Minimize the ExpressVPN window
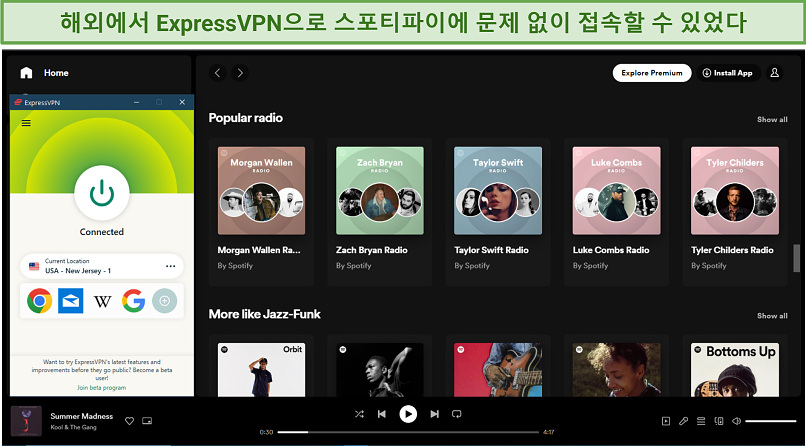This screenshot has width=806, height=447. coord(137,102)
